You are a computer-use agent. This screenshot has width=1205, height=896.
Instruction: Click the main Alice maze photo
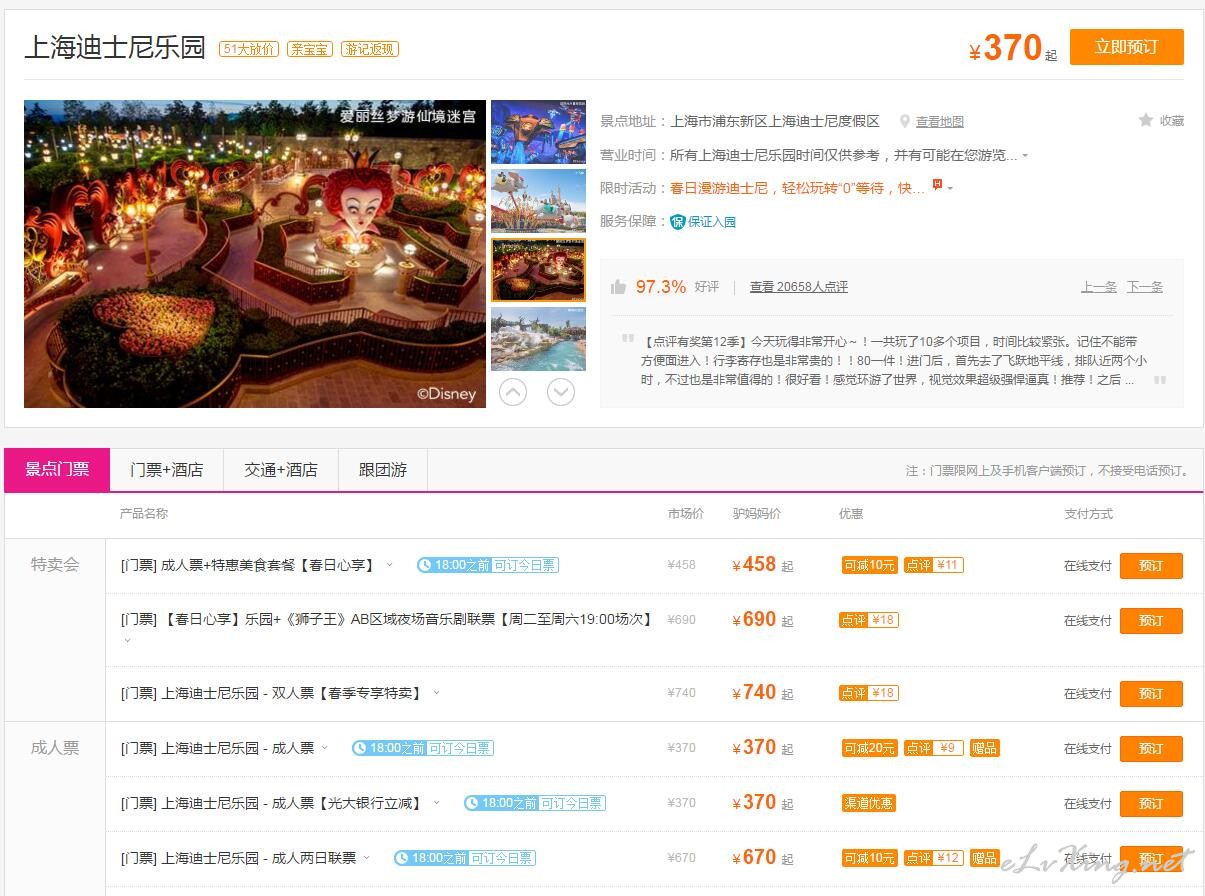click(x=255, y=254)
